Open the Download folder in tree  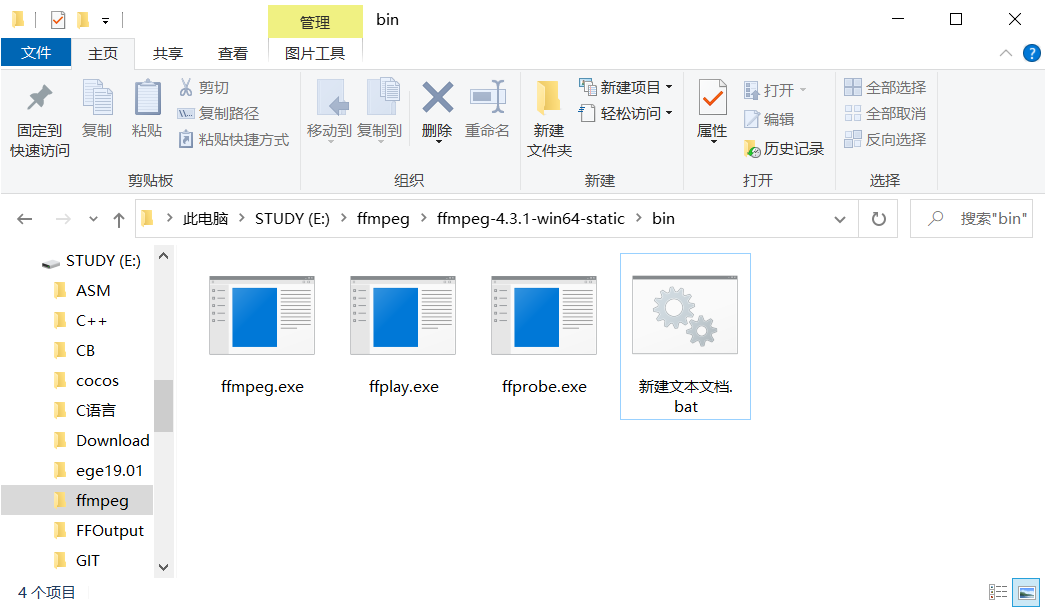[x=113, y=440]
